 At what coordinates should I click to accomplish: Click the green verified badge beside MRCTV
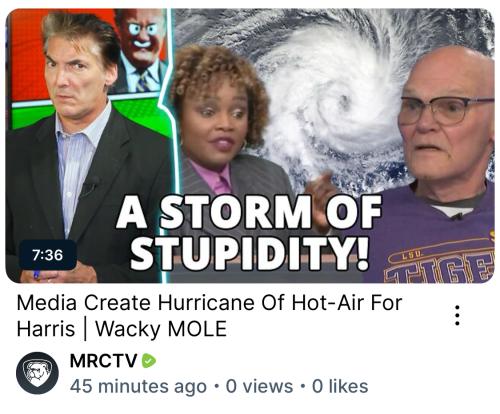point(149,361)
